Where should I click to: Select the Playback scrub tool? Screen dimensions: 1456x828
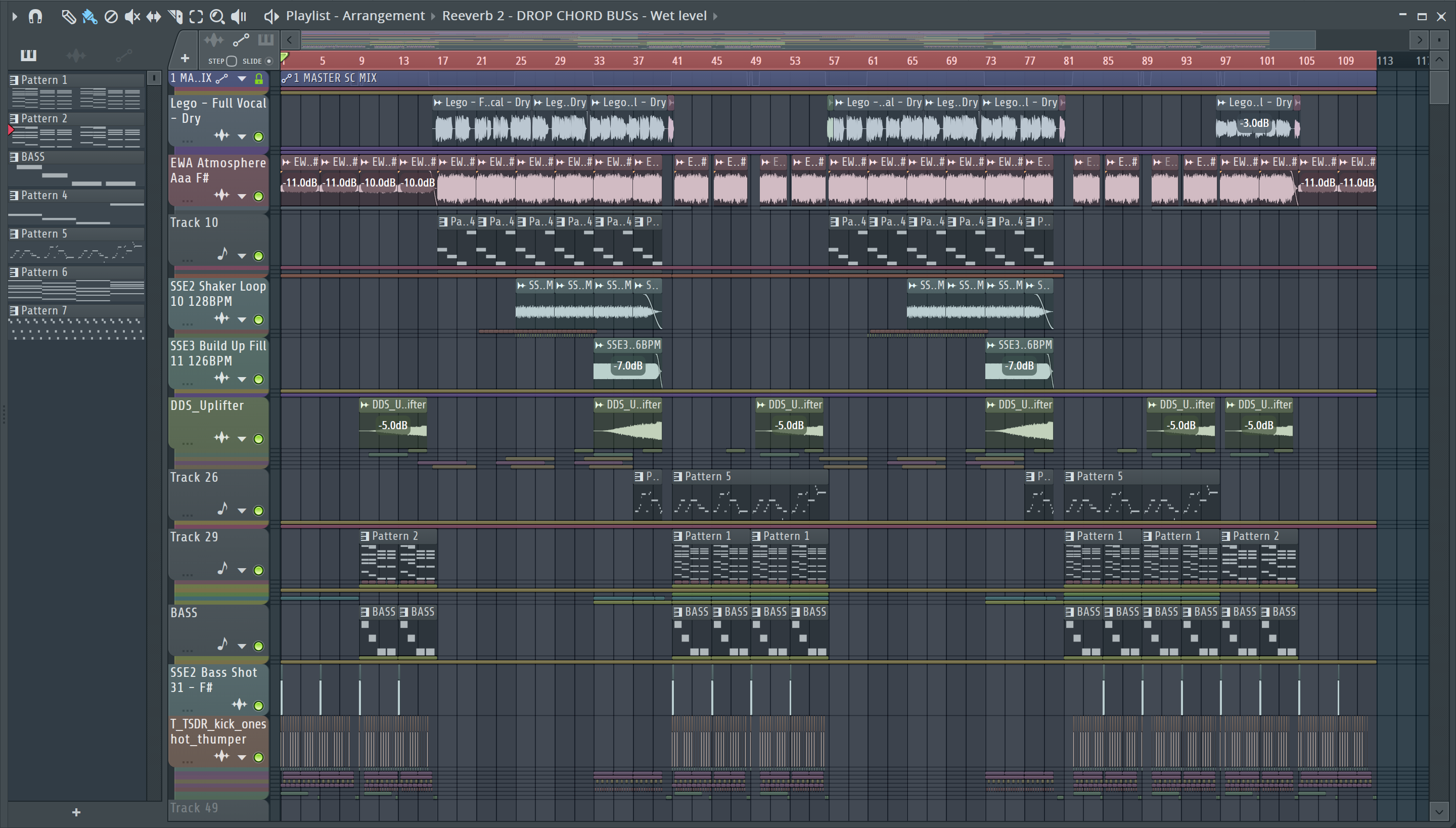239,17
